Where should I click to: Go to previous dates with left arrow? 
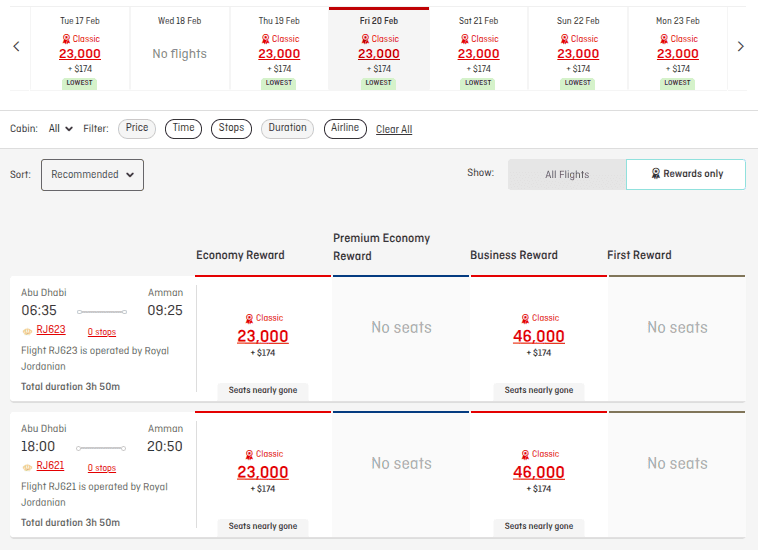click(16, 46)
